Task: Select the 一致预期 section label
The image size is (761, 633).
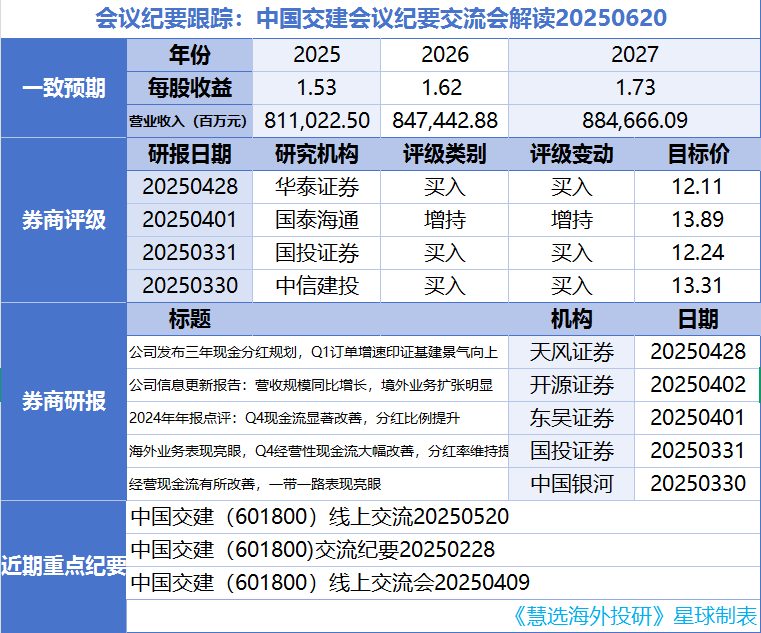Action: click(64, 88)
